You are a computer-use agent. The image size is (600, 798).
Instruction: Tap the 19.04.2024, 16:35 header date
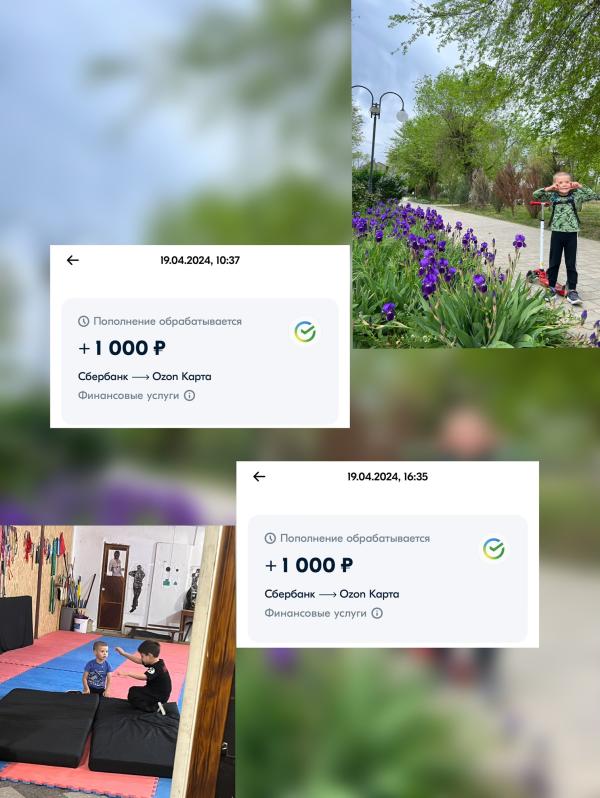click(387, 476)
